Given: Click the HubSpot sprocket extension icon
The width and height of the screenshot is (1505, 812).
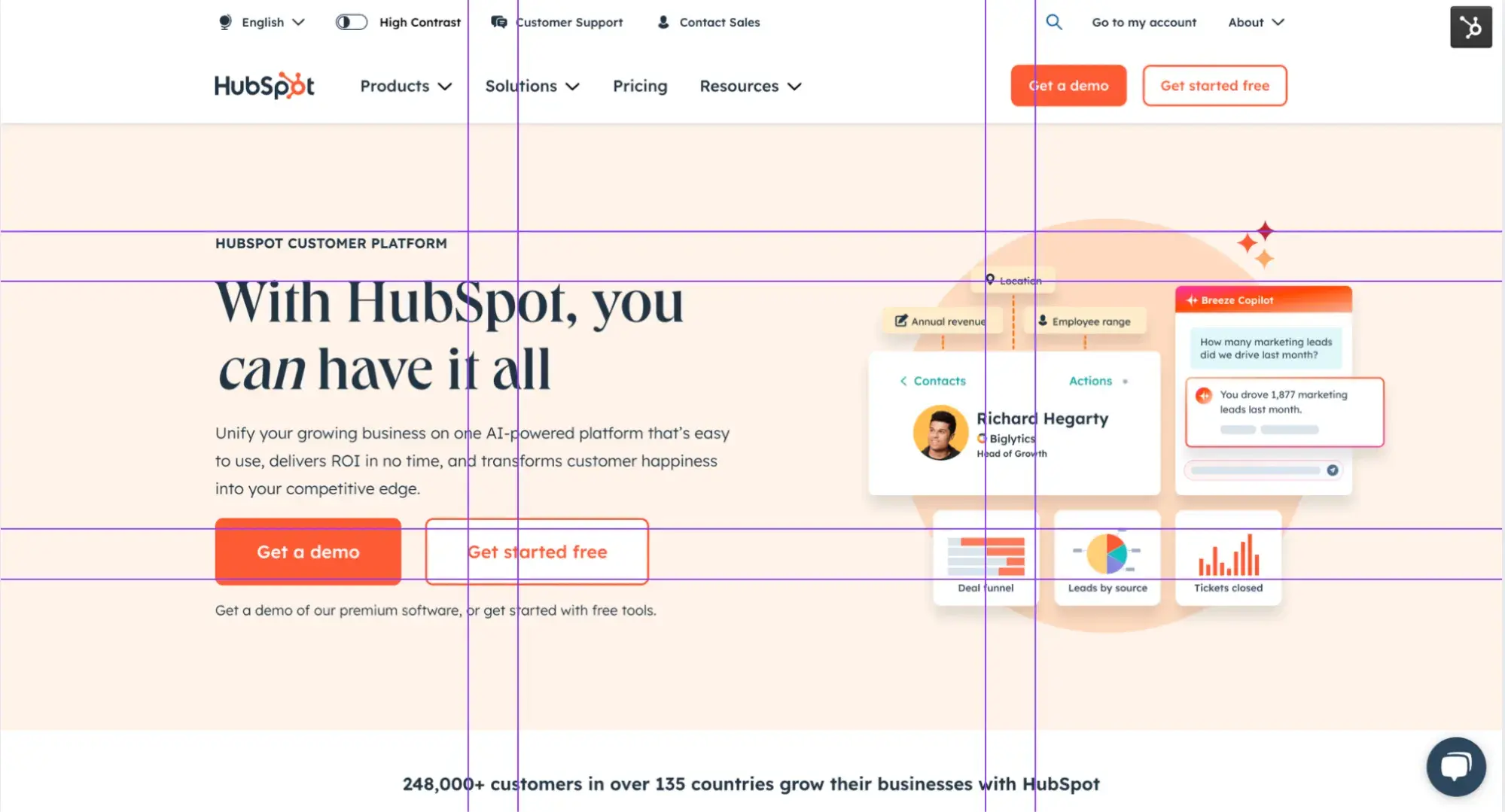Looking at the screenshot, I should [x=1470, y=27].
